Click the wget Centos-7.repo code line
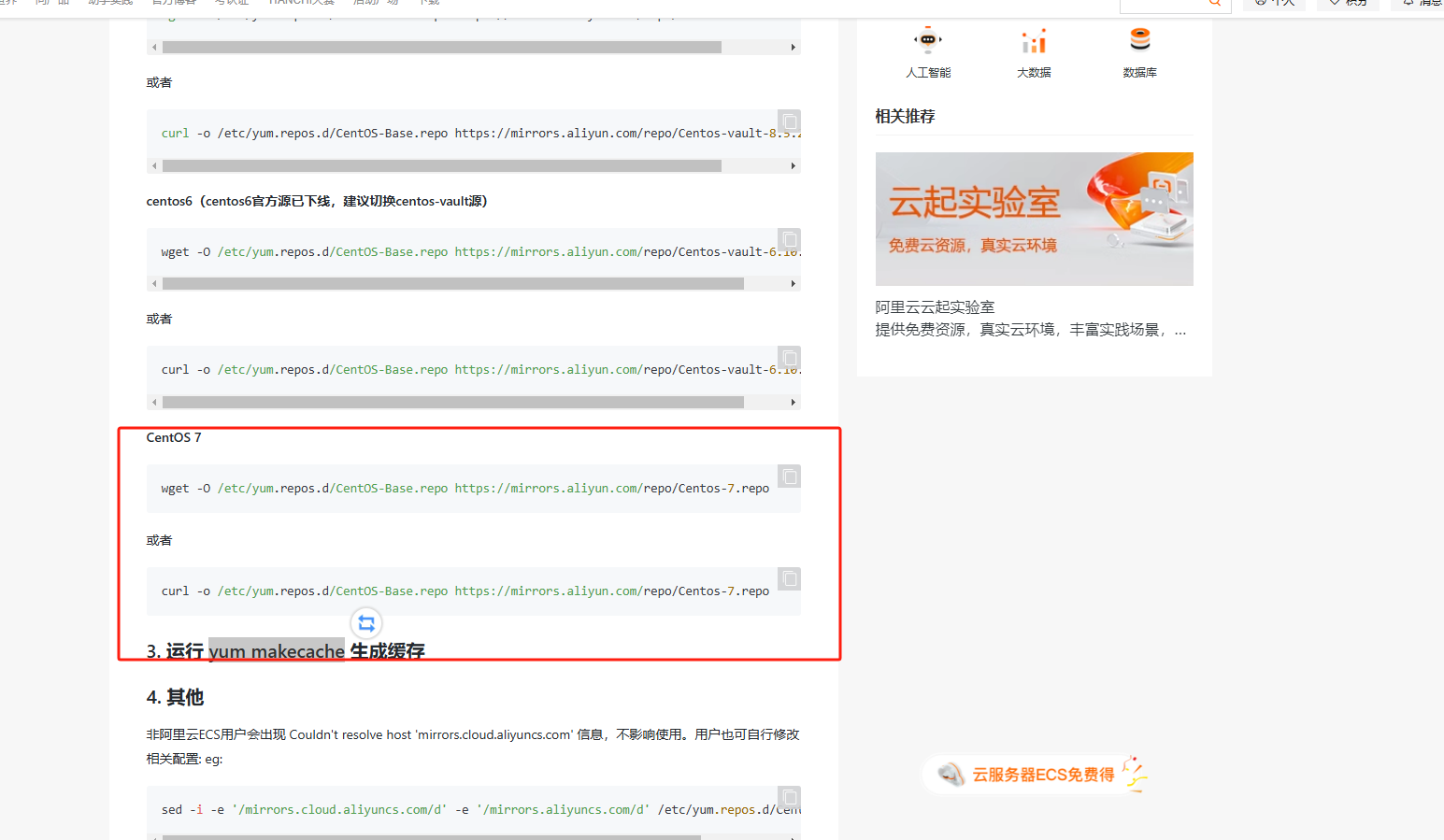Viewport: 1444px width, 840px height. 465,489
